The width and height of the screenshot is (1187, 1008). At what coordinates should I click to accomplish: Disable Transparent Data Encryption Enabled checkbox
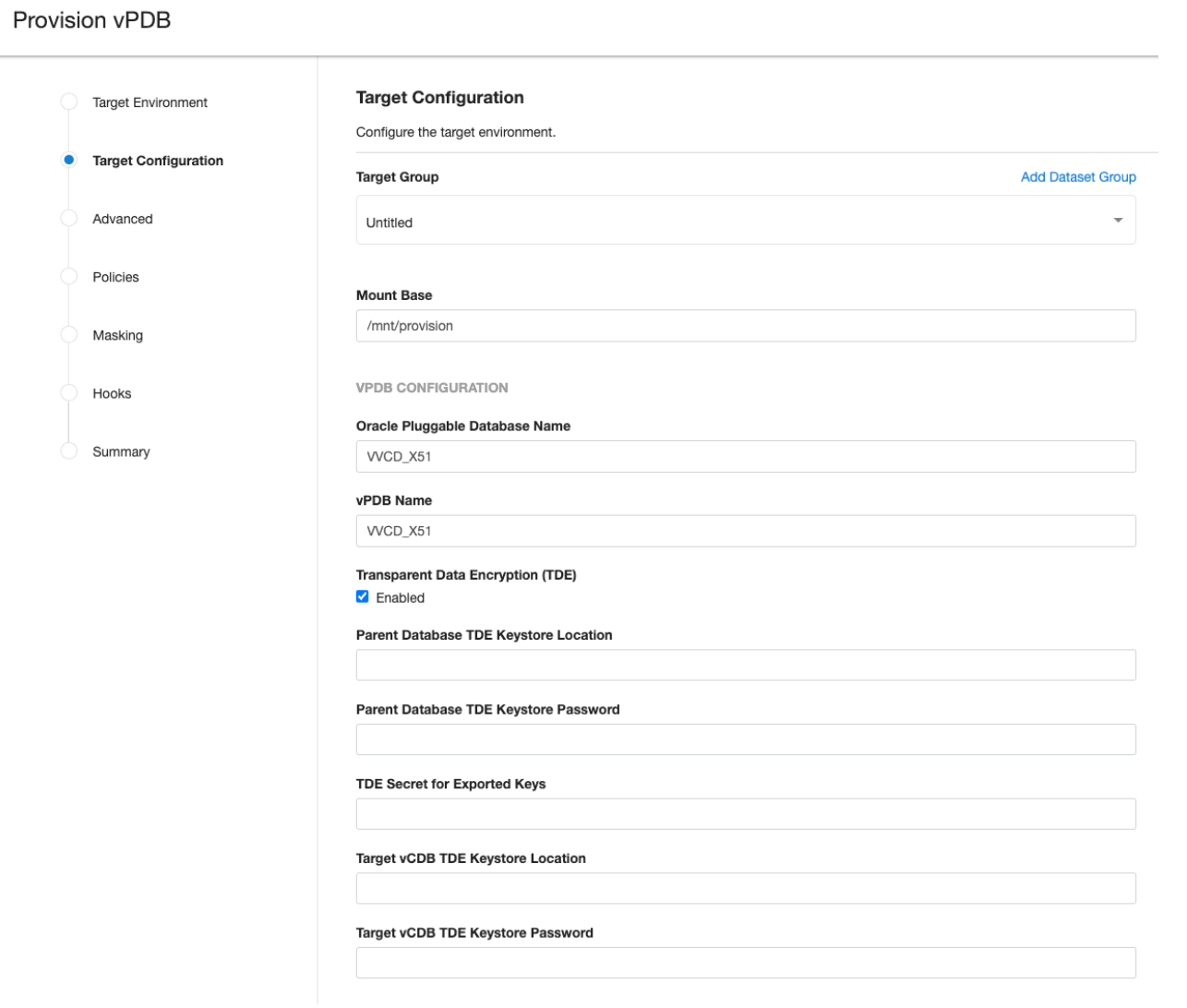[x=363, y=597]
